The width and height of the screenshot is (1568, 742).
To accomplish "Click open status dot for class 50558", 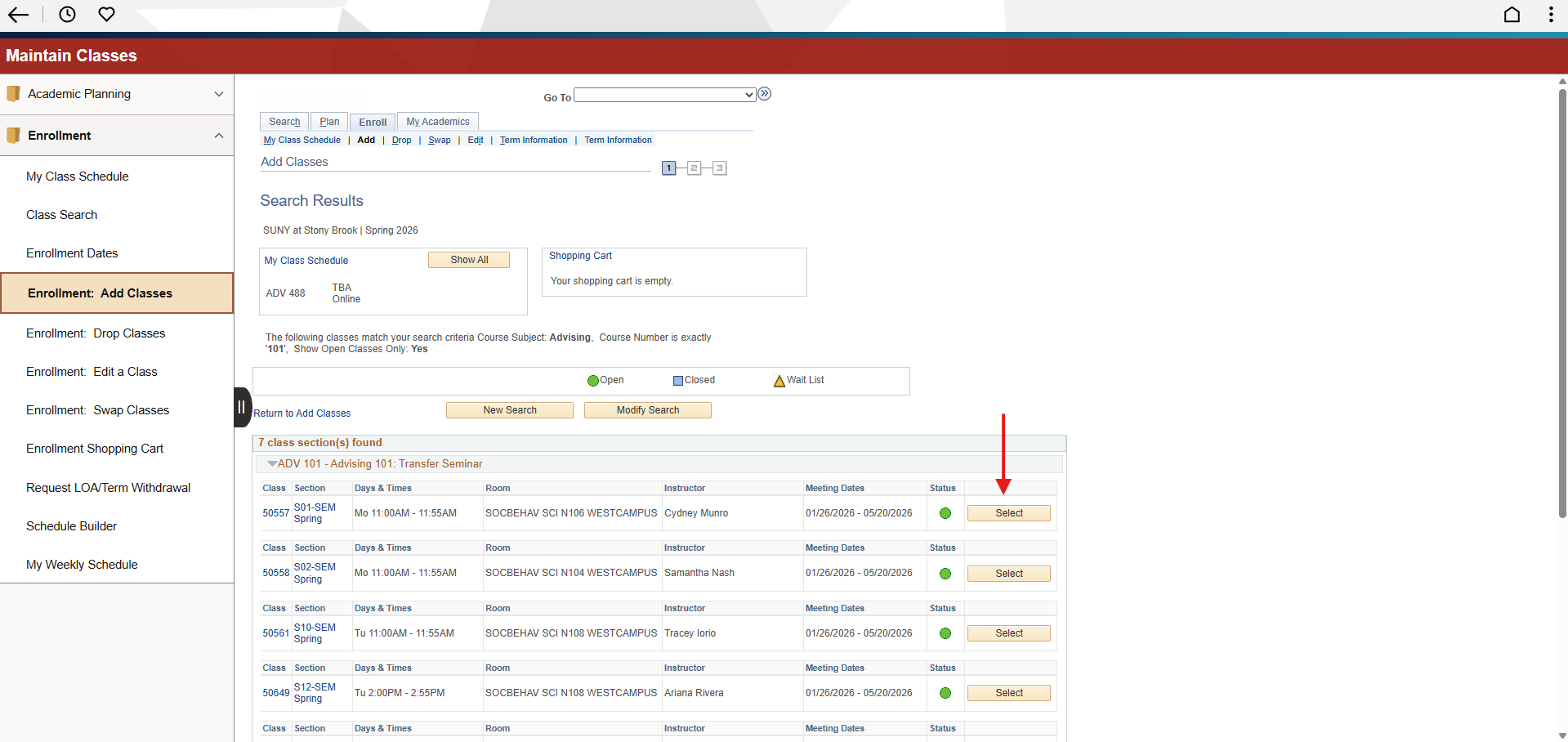I will [945, 574].
